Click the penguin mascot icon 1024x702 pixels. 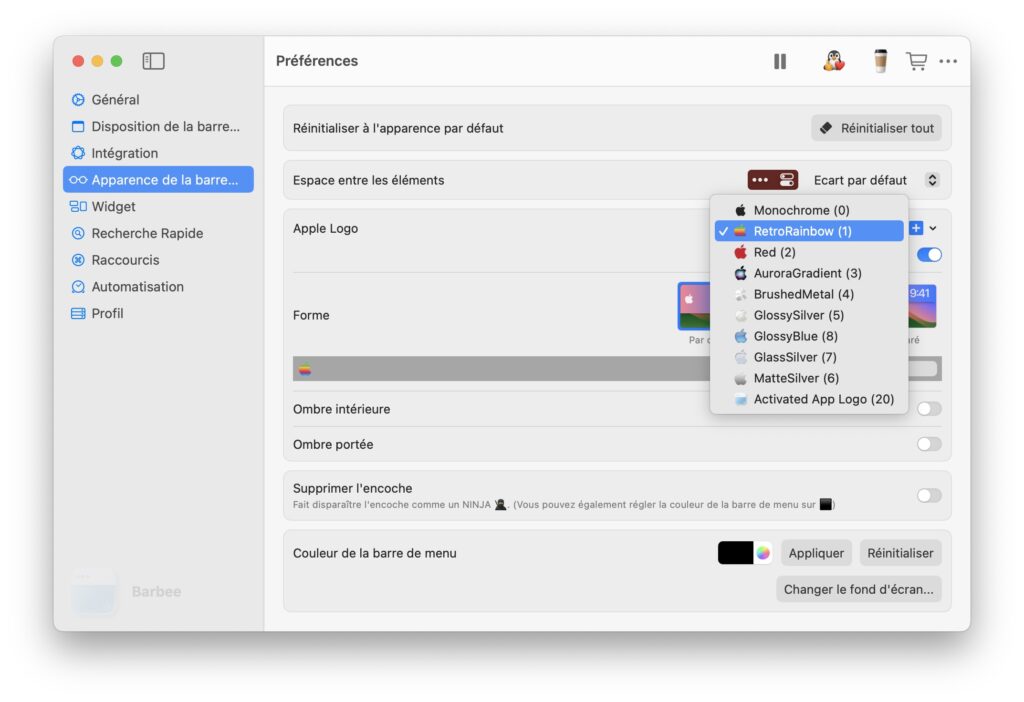click(833, 61)
